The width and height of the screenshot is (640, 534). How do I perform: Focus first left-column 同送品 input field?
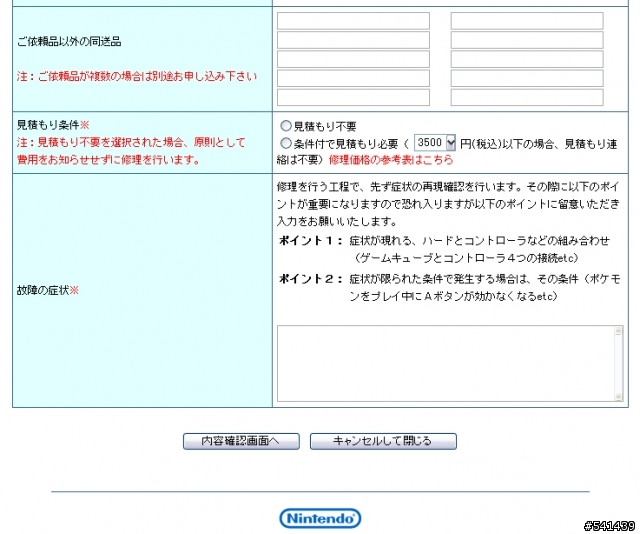(x=353, y=21)
